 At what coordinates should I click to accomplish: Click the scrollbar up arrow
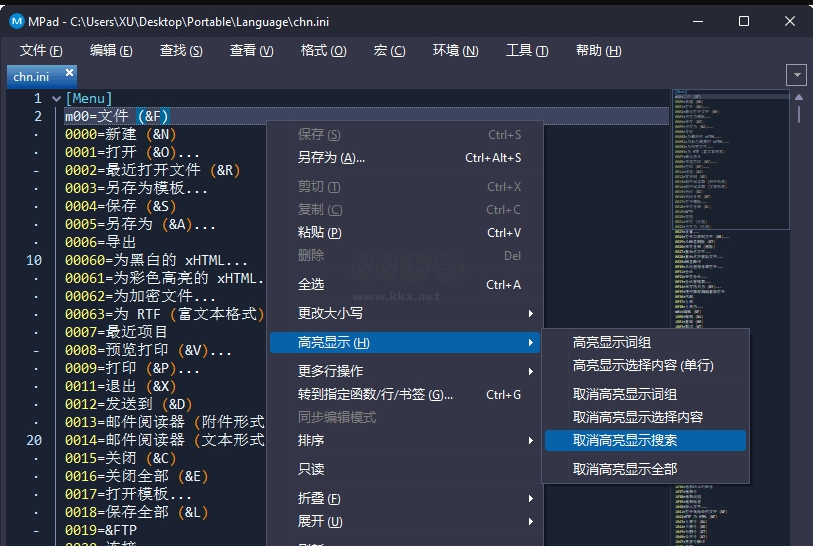(x=799, y=97)
